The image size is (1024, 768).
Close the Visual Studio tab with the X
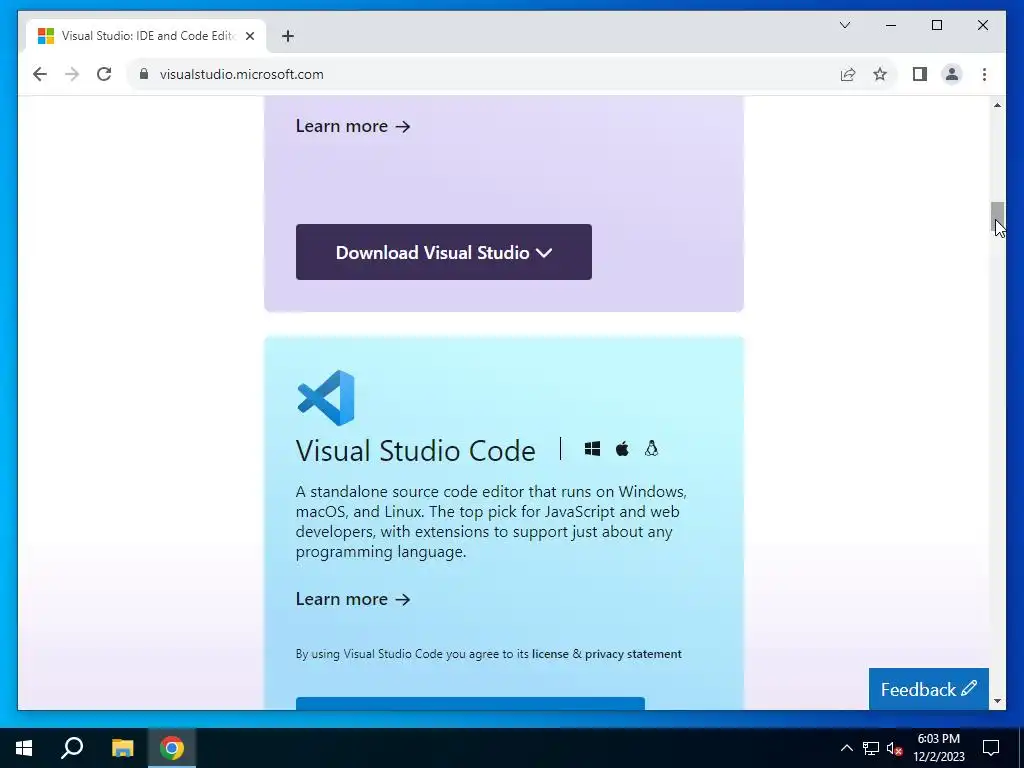click(249, 36)
